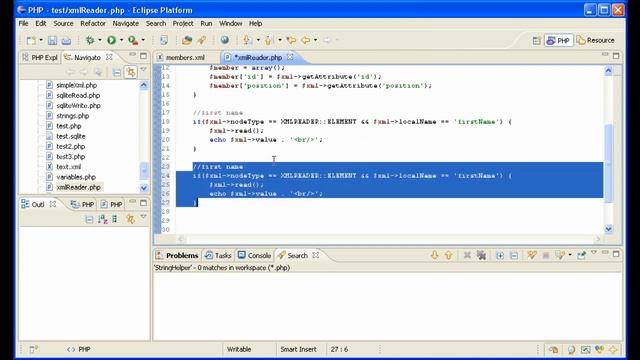The height and width of the screenshot is (360, 640).
Task: Show next match in Search view
Action: point(434,256)
